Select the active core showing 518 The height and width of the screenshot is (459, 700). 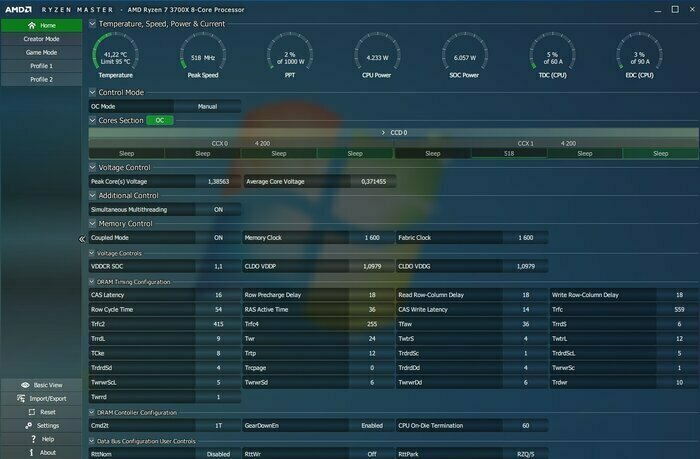click(509, 154)
